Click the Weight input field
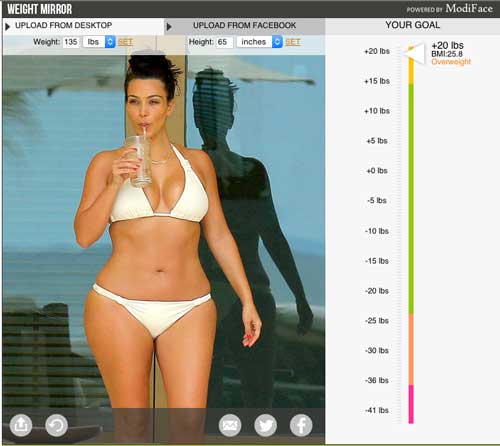Screen dimensions: 500x446 click(71, 42)
